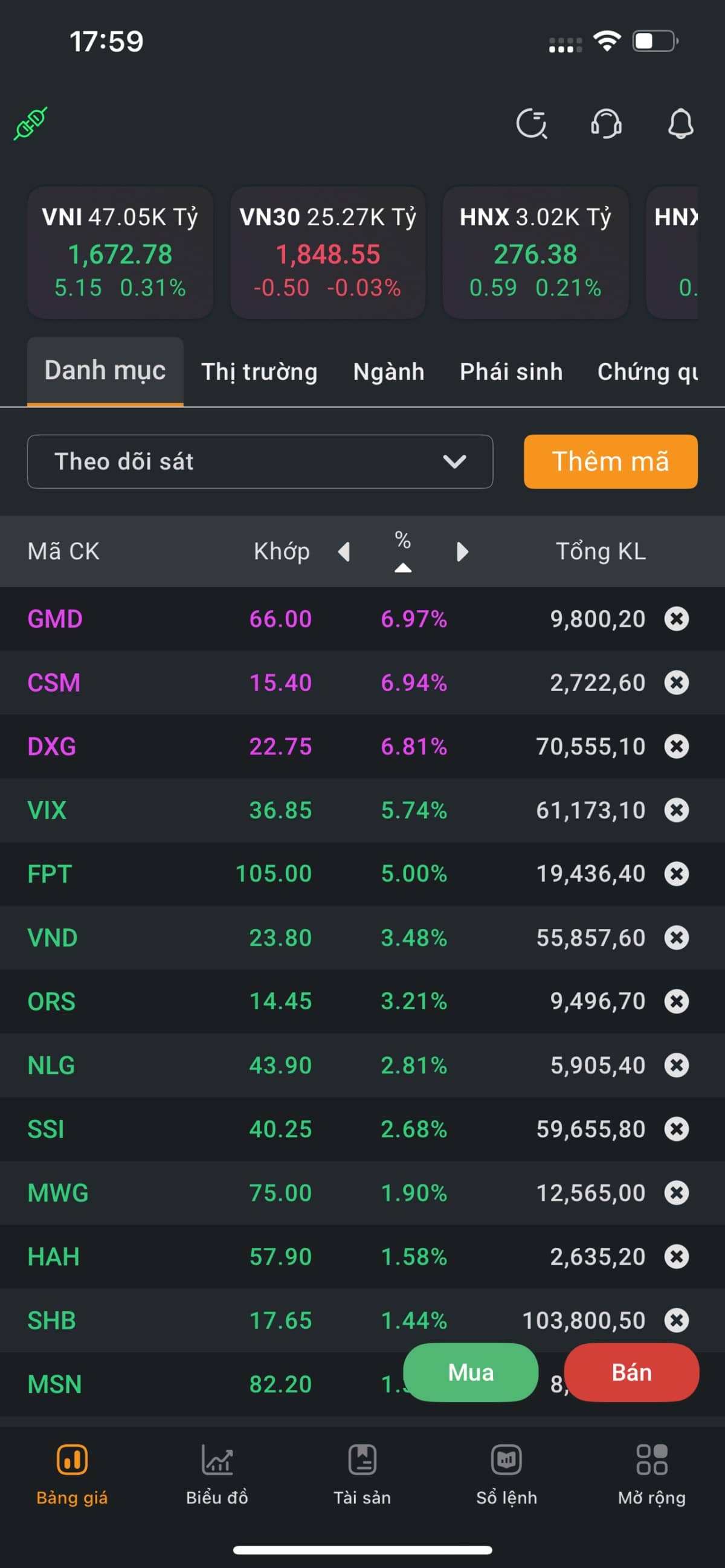Tap the green Mua button

pos(471,1373)
